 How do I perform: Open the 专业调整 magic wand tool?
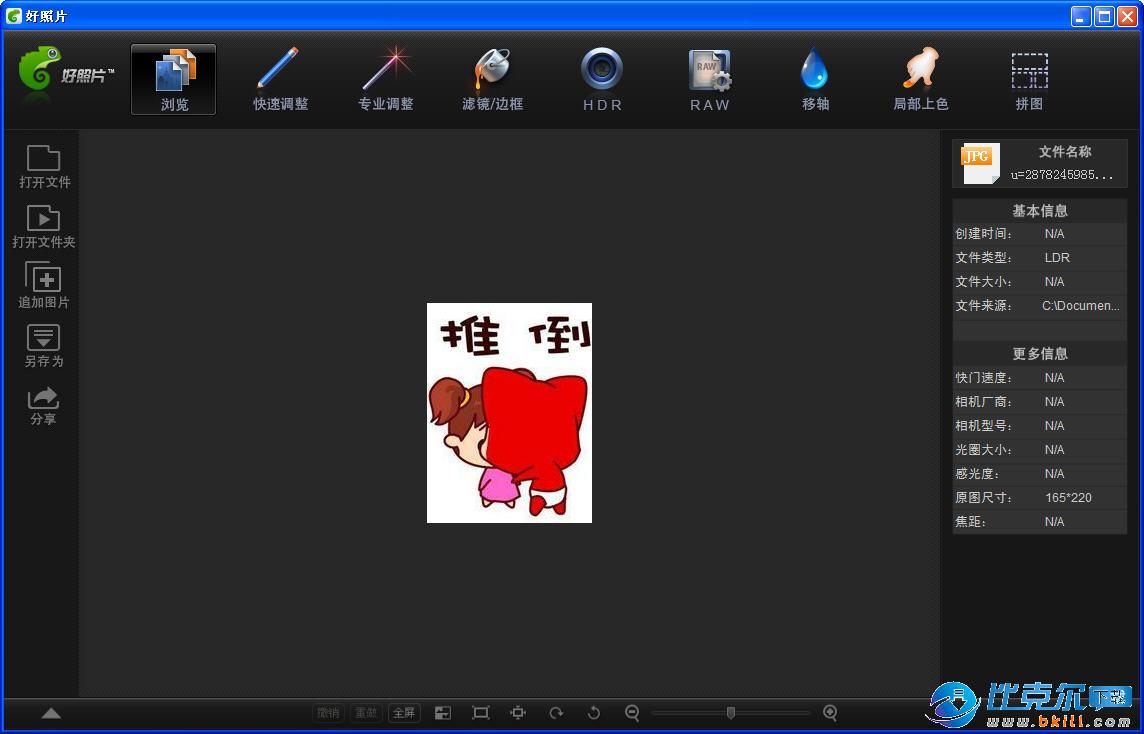click(x=386, y=79)
